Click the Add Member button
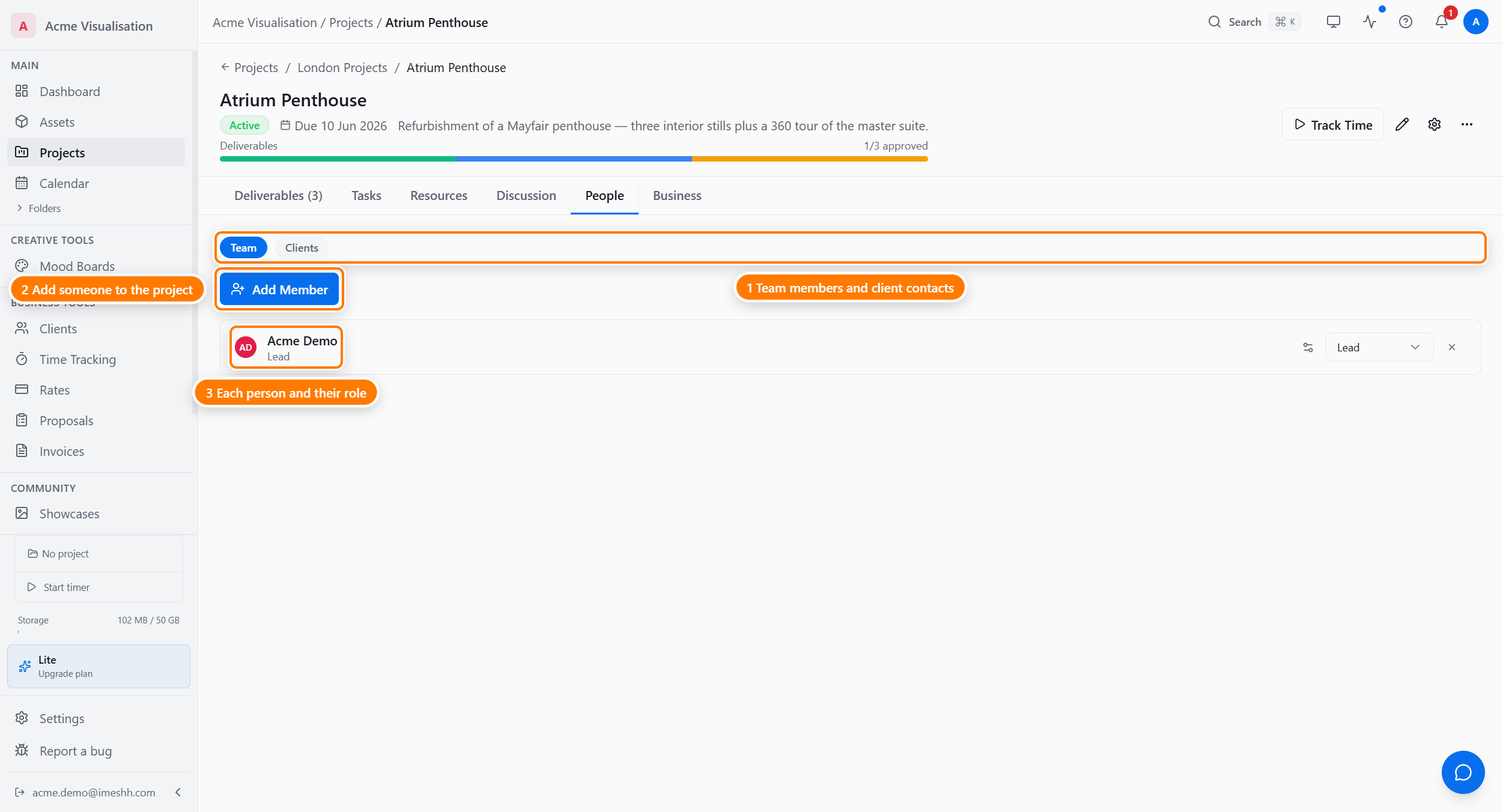The height and width of the screenshot is (812, 1503). point(279,289)
